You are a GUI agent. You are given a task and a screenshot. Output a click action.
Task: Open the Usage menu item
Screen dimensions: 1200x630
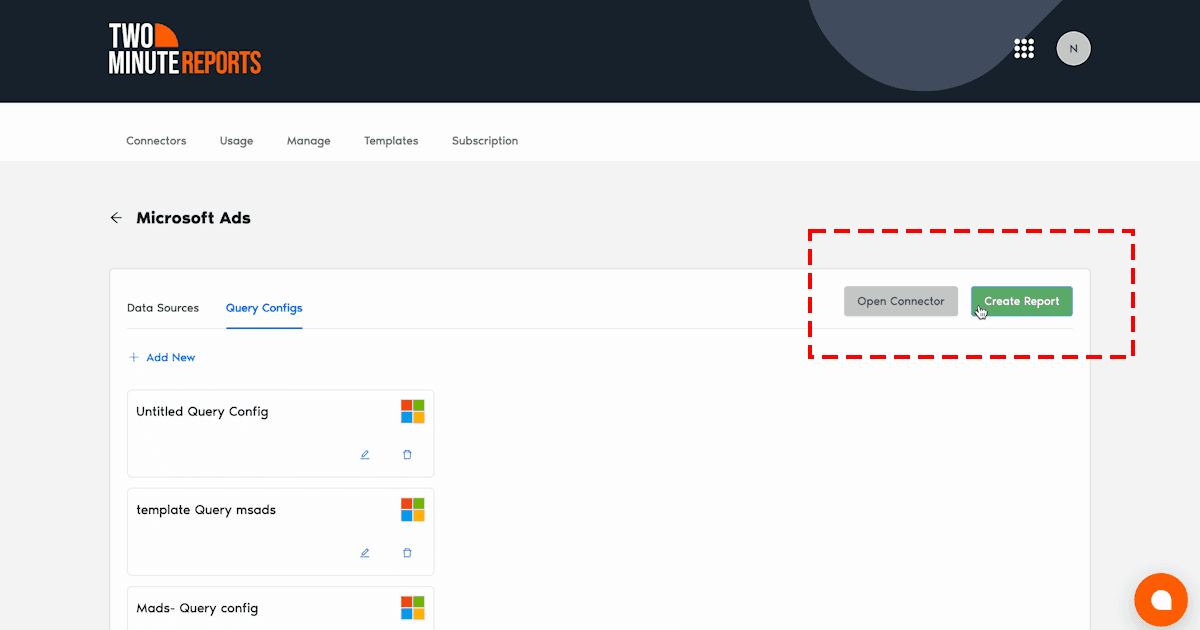pyautogui.click(x=236, y=141)
